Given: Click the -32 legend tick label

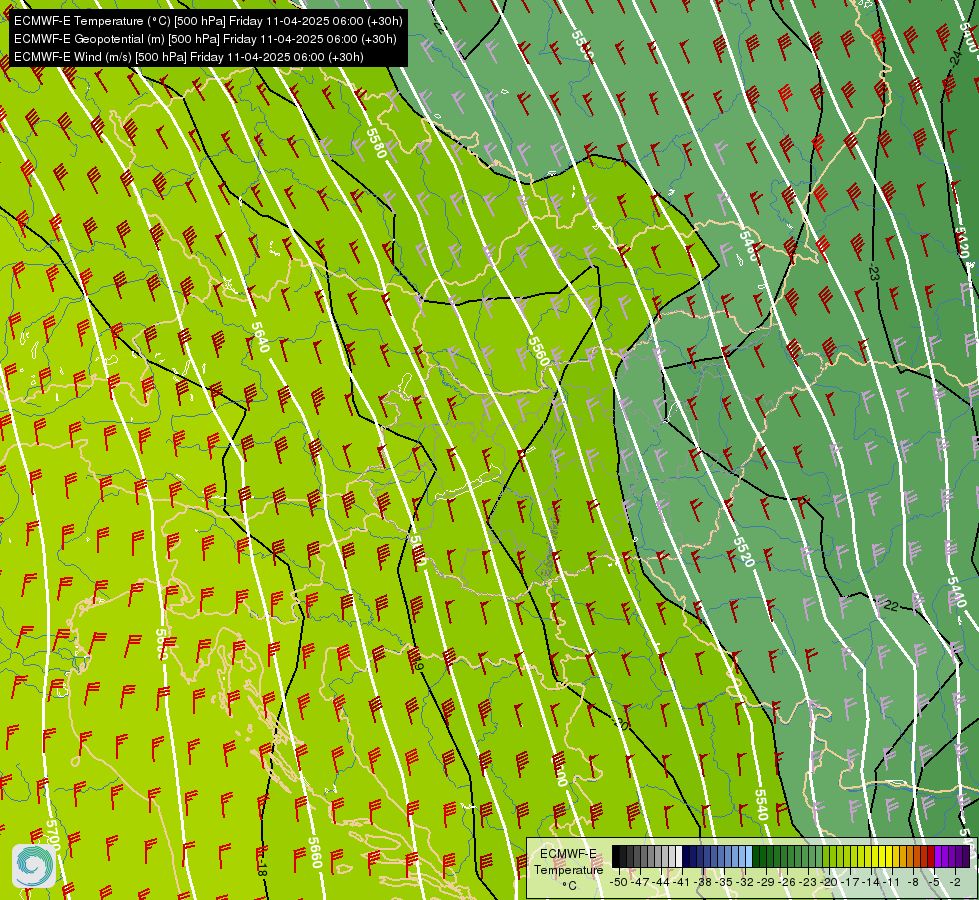Looking at the screenshot, I should [745, 882].
